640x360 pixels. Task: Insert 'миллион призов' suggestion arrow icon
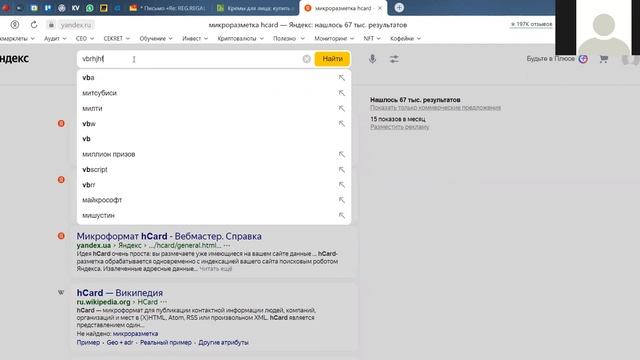click(342, 154)
